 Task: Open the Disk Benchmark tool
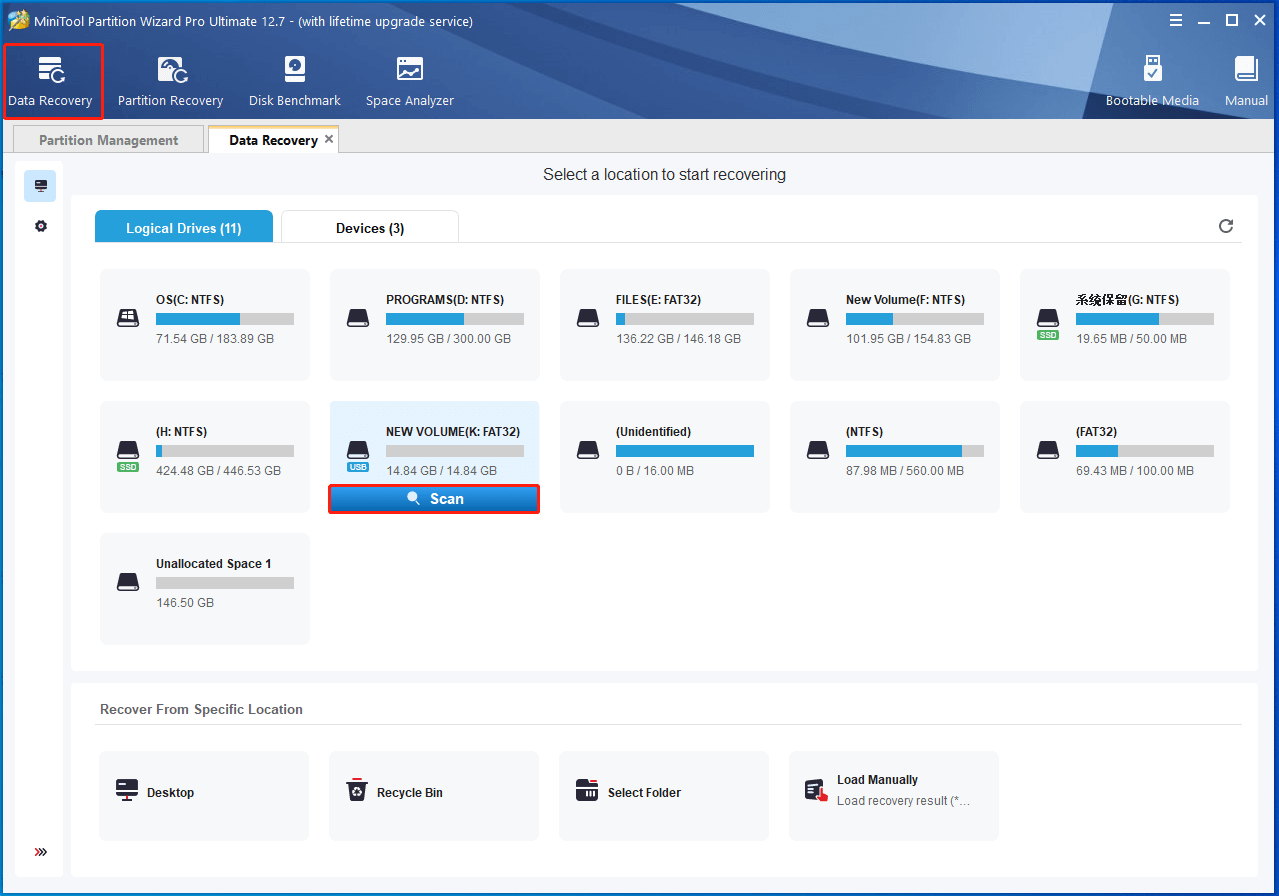(294, 81)
